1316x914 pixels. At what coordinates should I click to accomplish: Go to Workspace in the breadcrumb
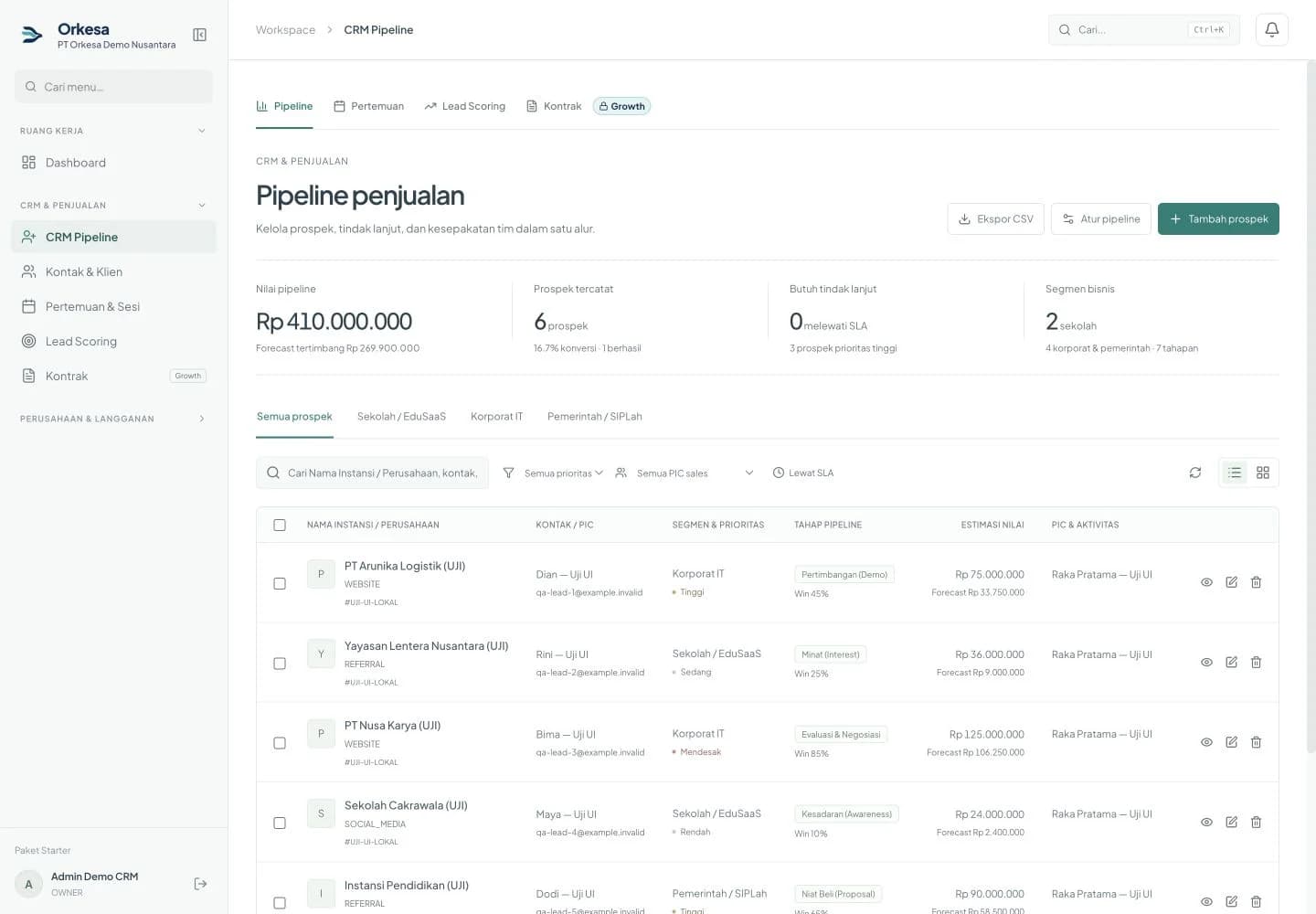[x=285, y=29]
